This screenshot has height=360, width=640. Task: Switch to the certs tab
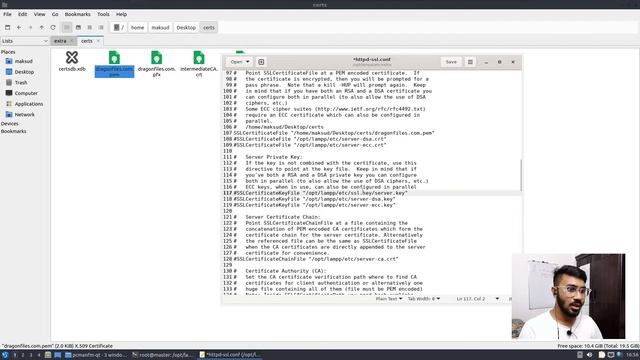pyautogui.click(x=87, y=41)
